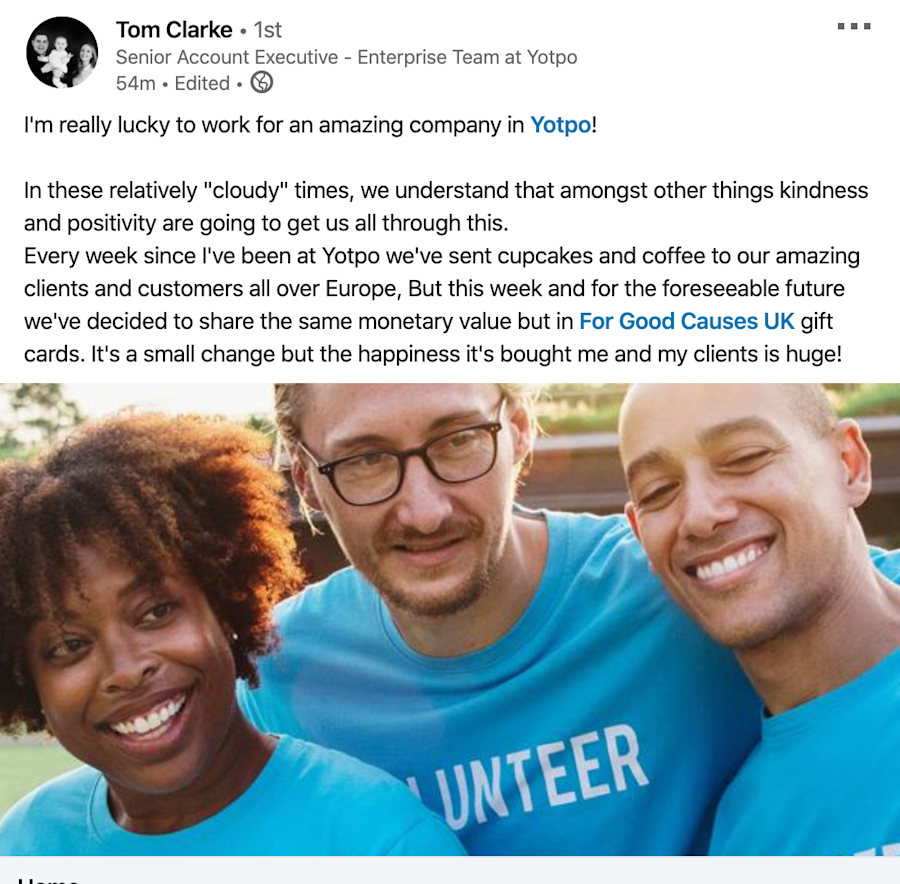Open the For Good Causes UK link
Screen dimensions: 900x884
tap(686, 321)
